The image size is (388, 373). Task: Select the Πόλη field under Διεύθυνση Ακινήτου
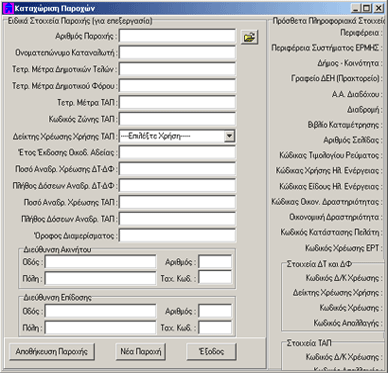[x=100, y=278]
